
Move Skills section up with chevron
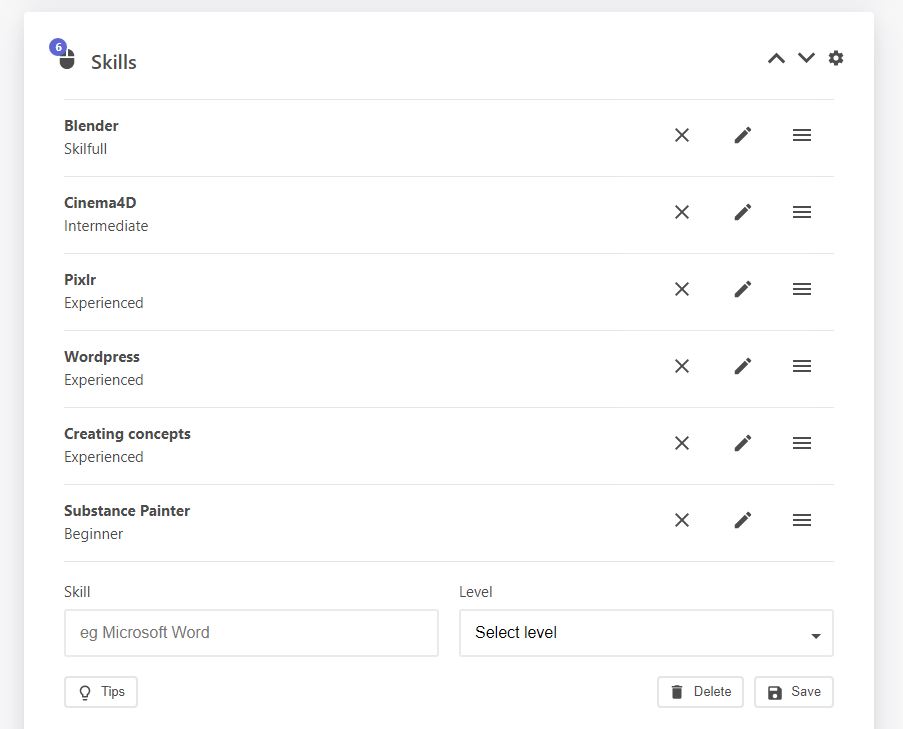click(776, 58)
